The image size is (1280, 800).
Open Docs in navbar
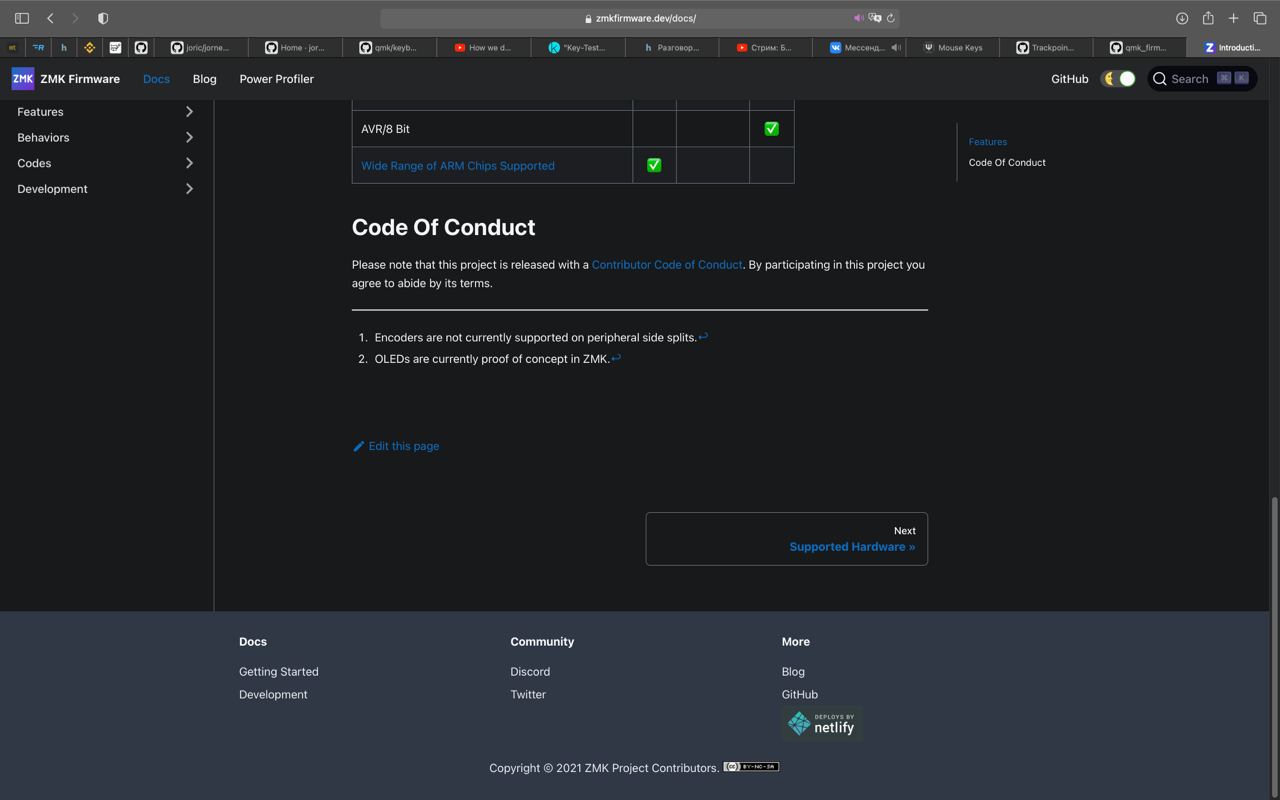point(156,79)
